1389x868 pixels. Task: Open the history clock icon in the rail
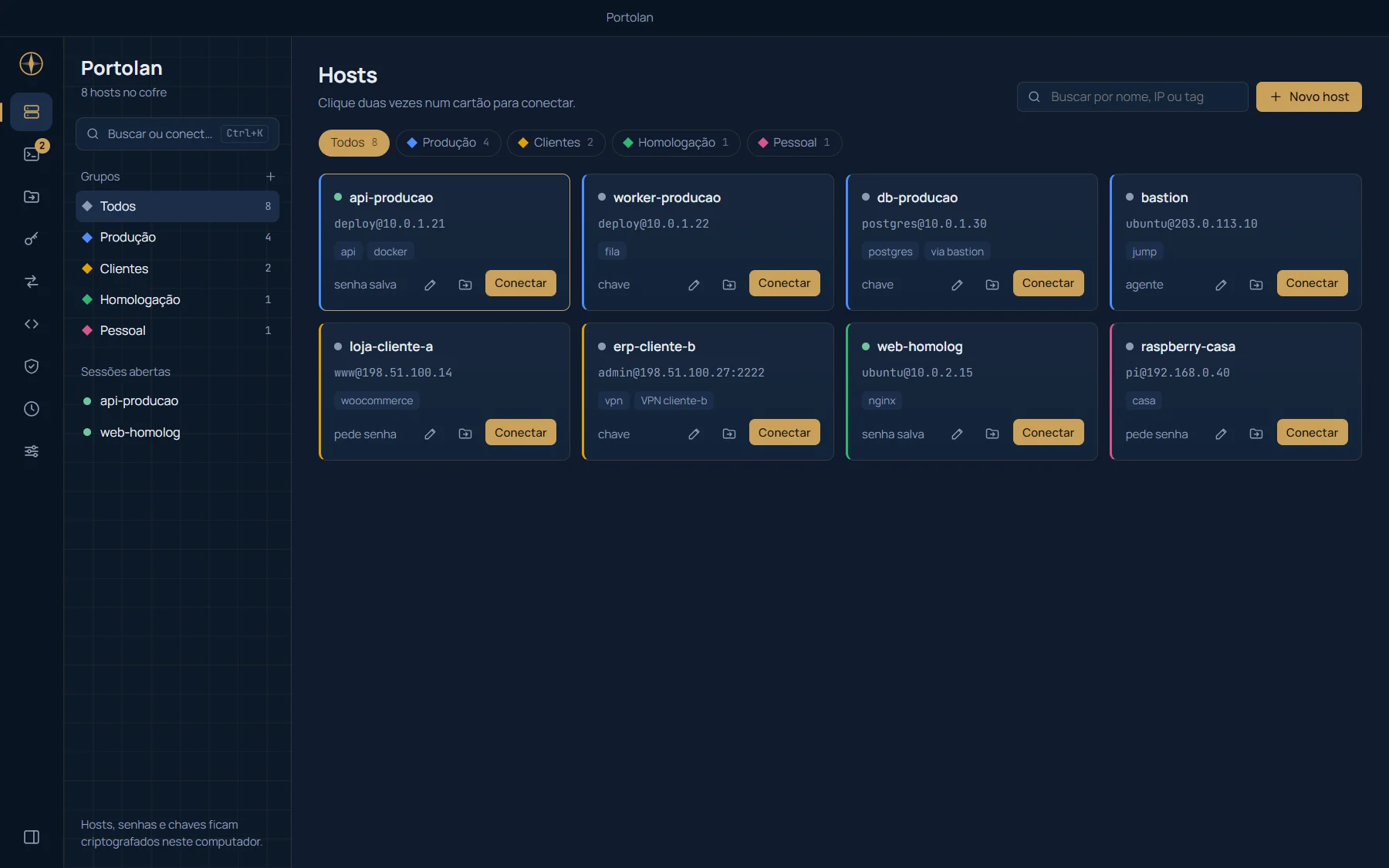tap(32, 409)
